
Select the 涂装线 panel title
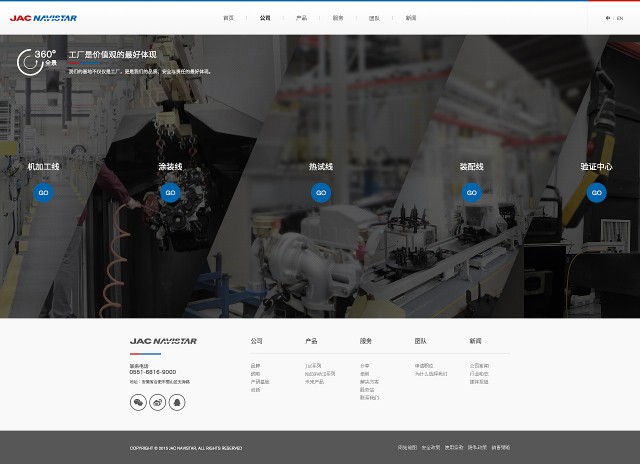click(170, 167)
